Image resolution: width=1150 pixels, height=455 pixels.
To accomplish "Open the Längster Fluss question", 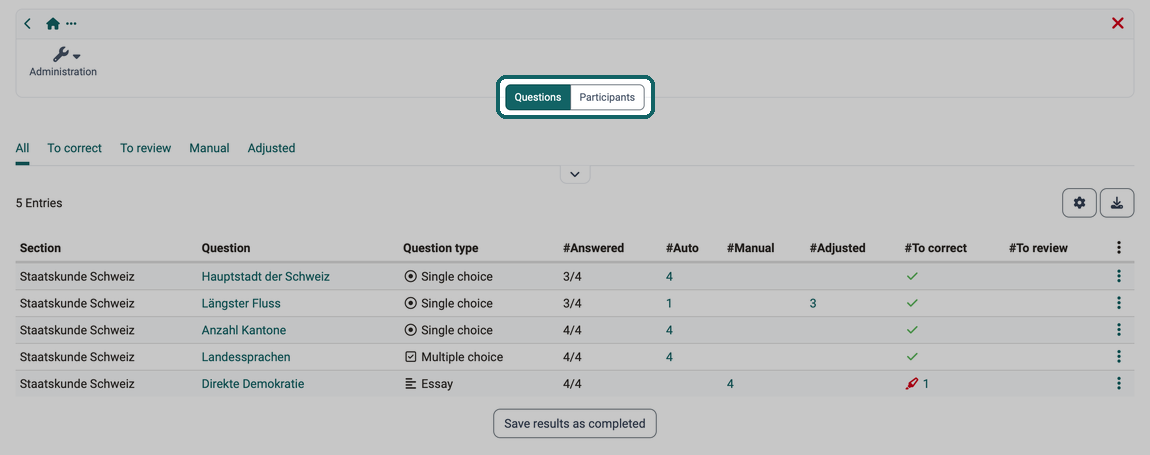I will coord(241,303).
